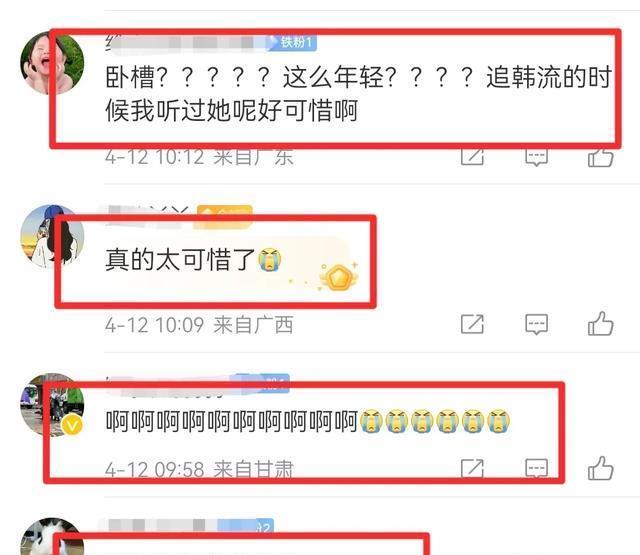
Task: Open the comment text 真的太可惜了
Action: (x=180, y=260)
